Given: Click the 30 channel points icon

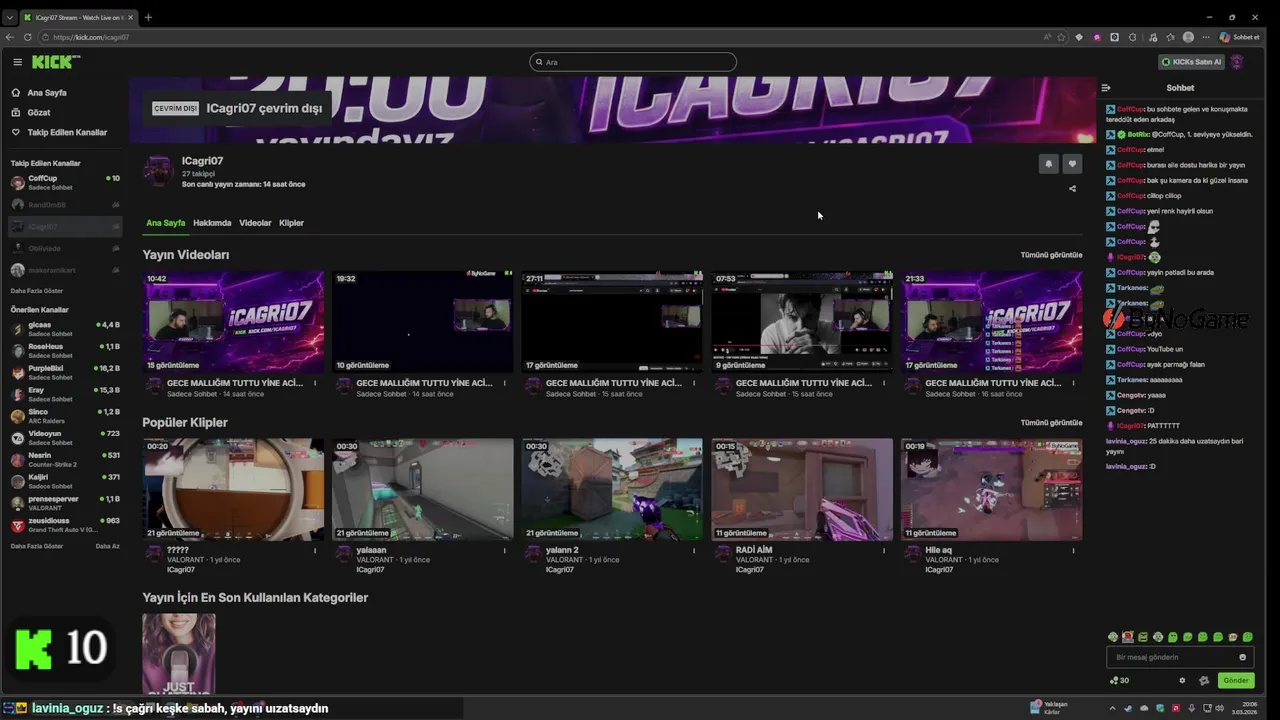Looking at the screenshot, I should click(1119, 681).
